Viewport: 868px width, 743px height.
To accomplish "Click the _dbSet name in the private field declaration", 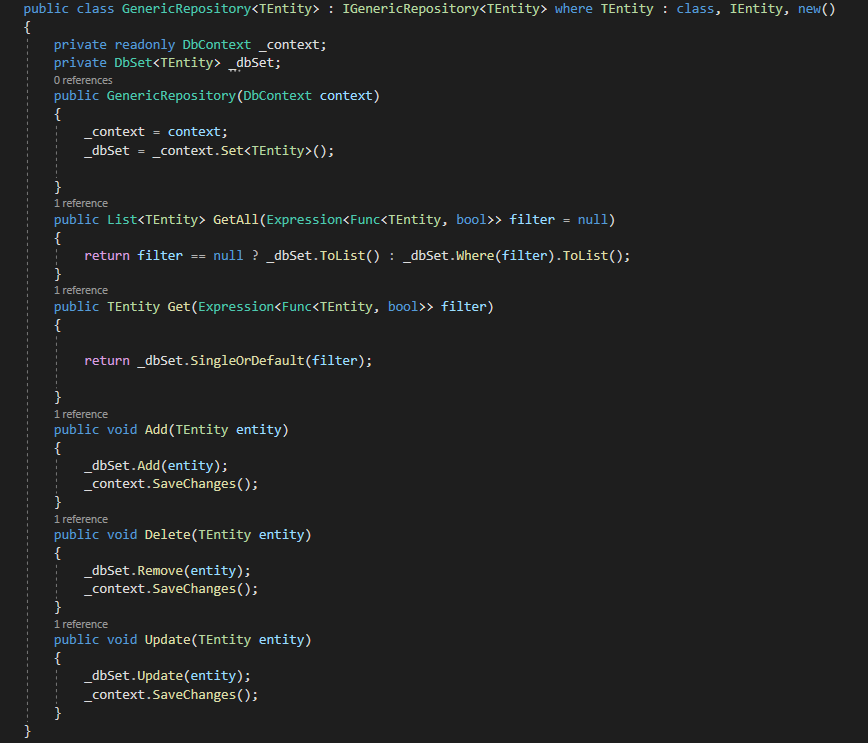I will 255,63.
